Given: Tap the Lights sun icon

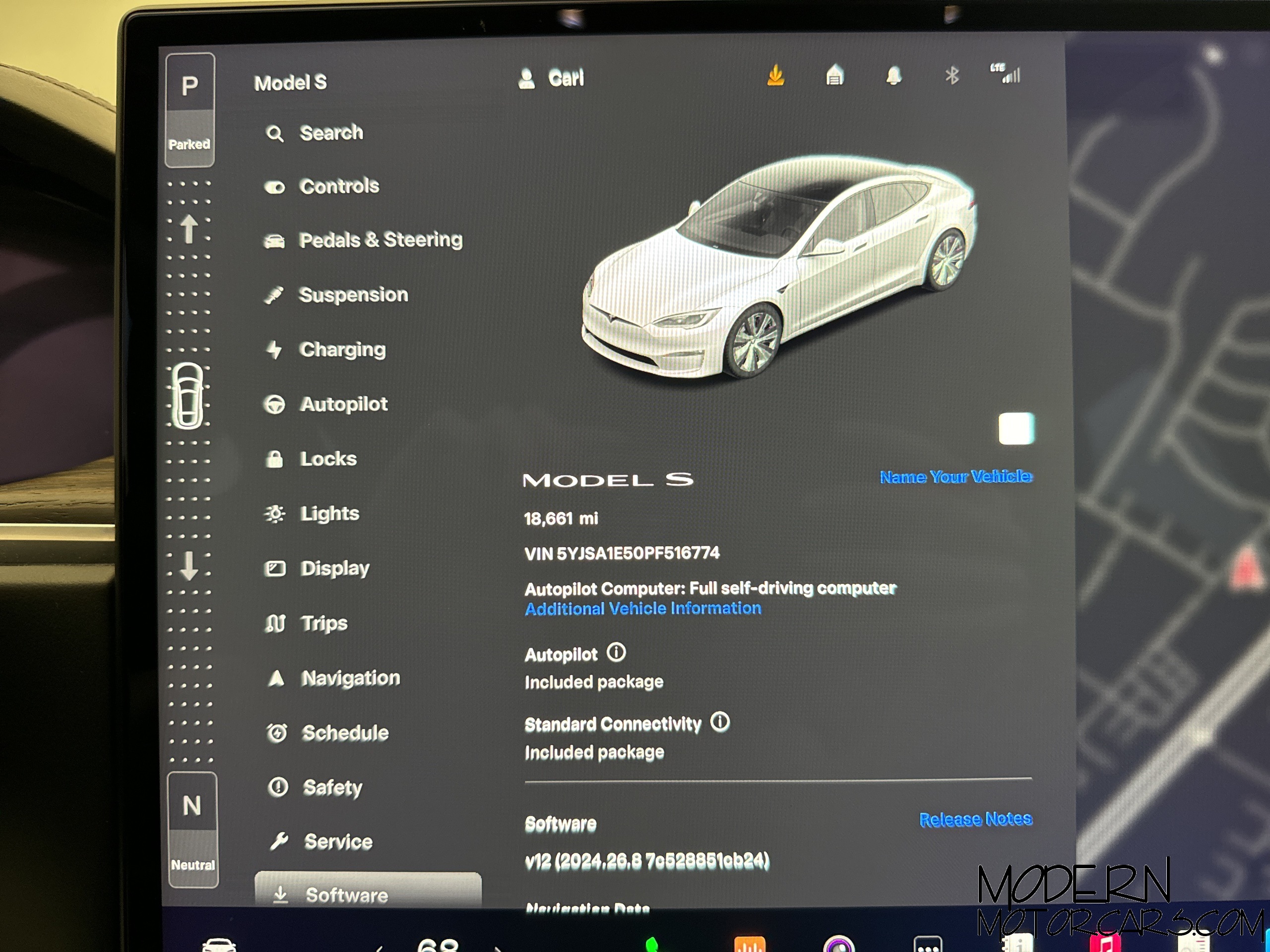Looking at the screenshot, I should pos(274,514).
